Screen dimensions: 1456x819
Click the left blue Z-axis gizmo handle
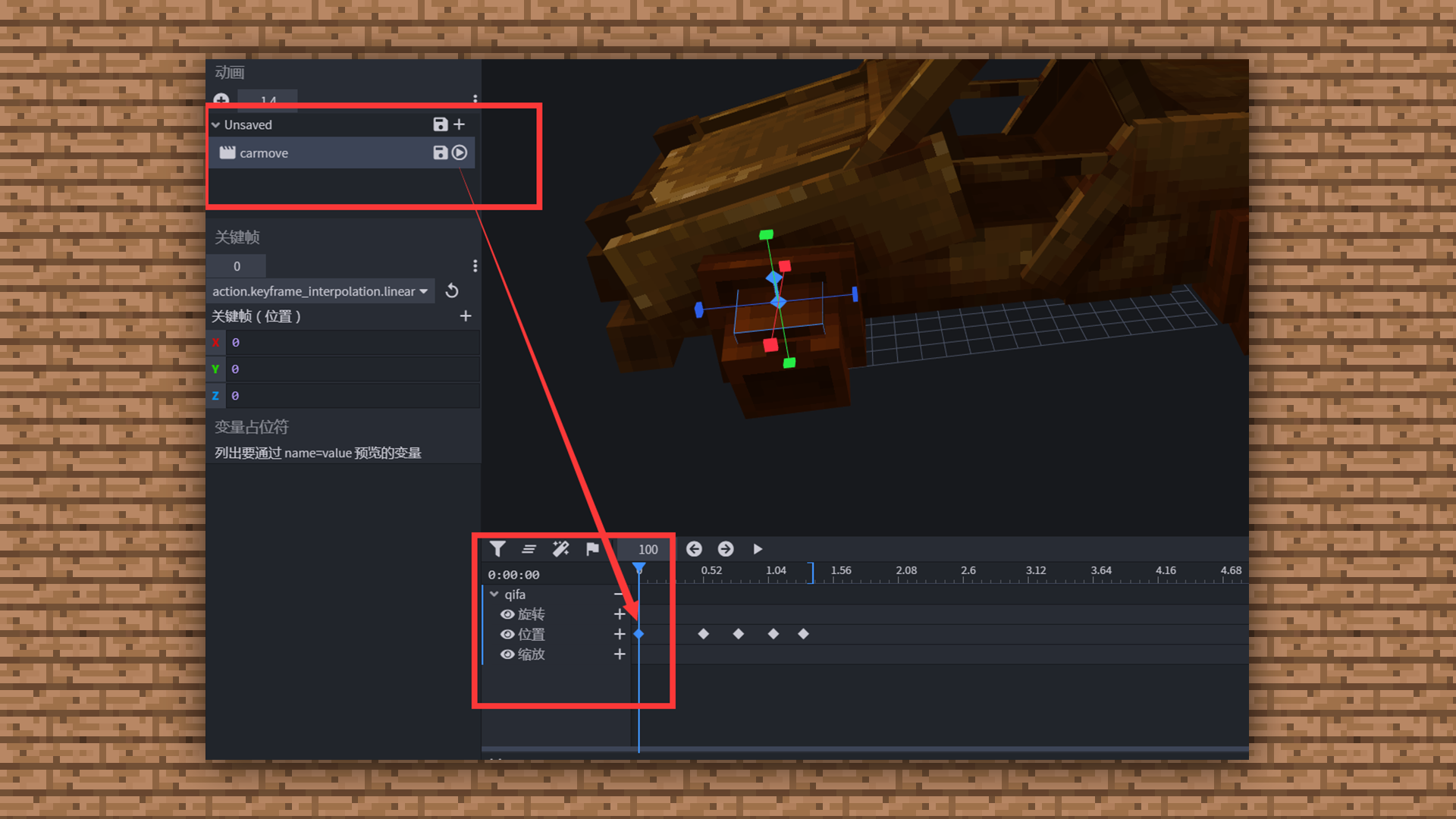[x=699, y=309]
